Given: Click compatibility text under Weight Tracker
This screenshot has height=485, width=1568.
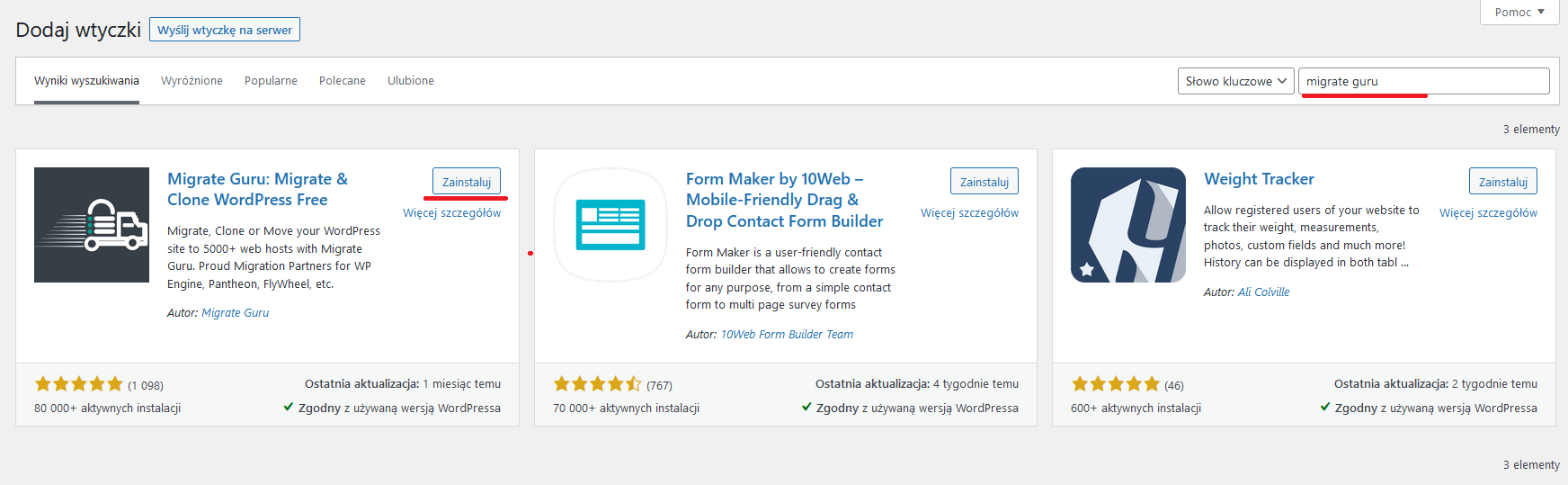Looking at the screenshot, I should pyautogui.click(x=1429, y=409).
